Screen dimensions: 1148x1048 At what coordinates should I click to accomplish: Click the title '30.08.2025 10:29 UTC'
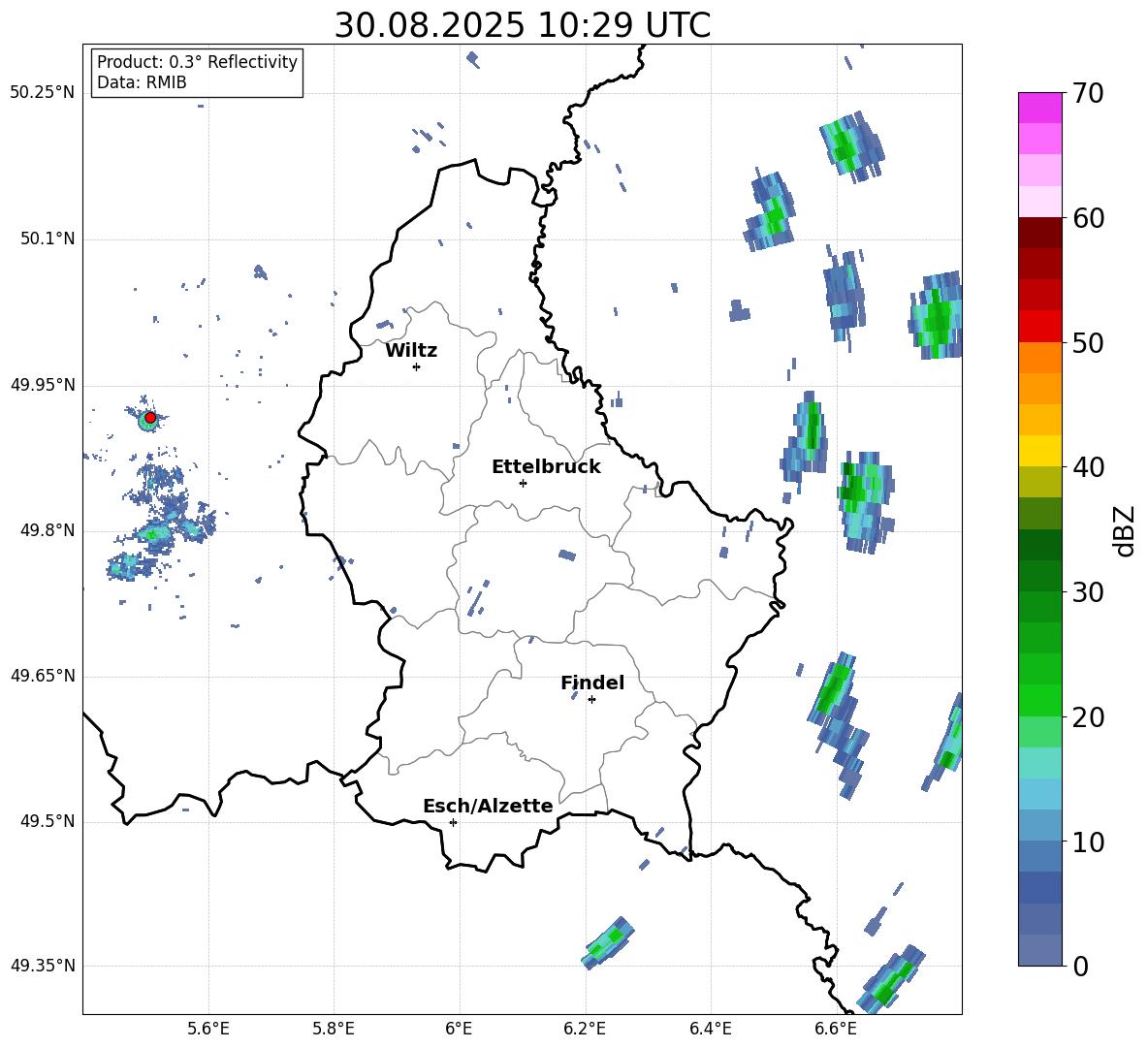pyautogui.click(x=522, y=25)
